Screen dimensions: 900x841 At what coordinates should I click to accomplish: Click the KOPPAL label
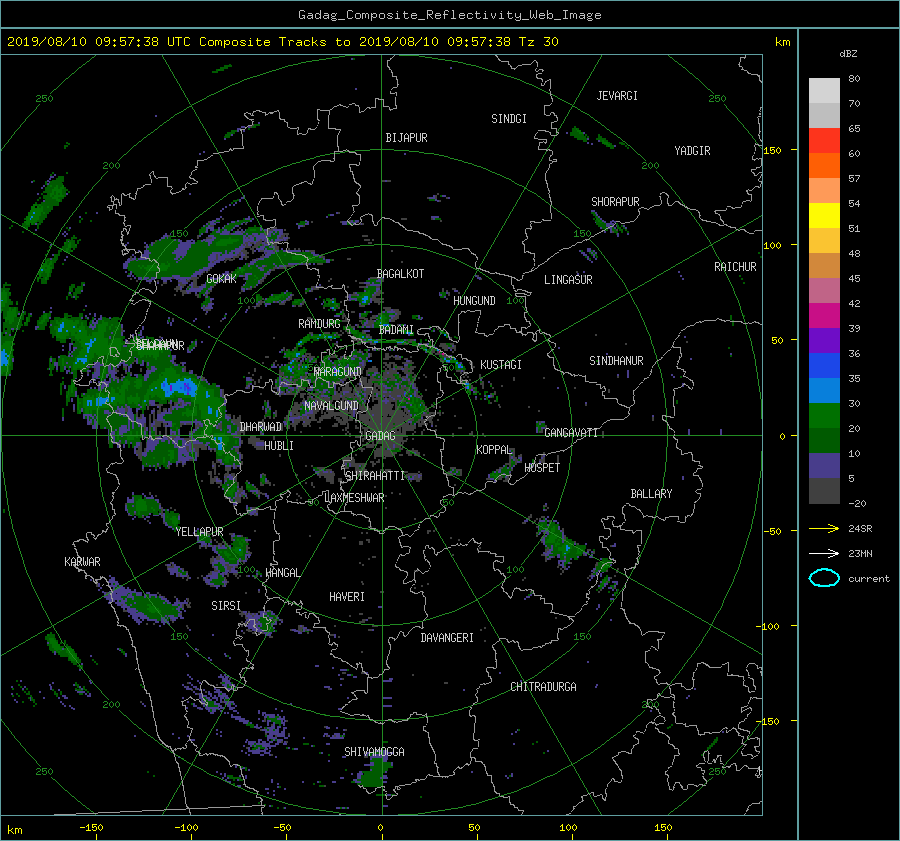[x=494, y=450]
